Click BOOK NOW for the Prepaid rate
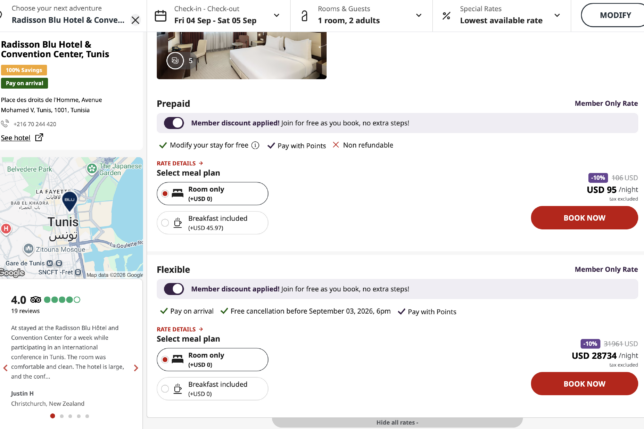The height and width of the screenshot is (429, 644). pyautogui.click(x=584, y=217)
